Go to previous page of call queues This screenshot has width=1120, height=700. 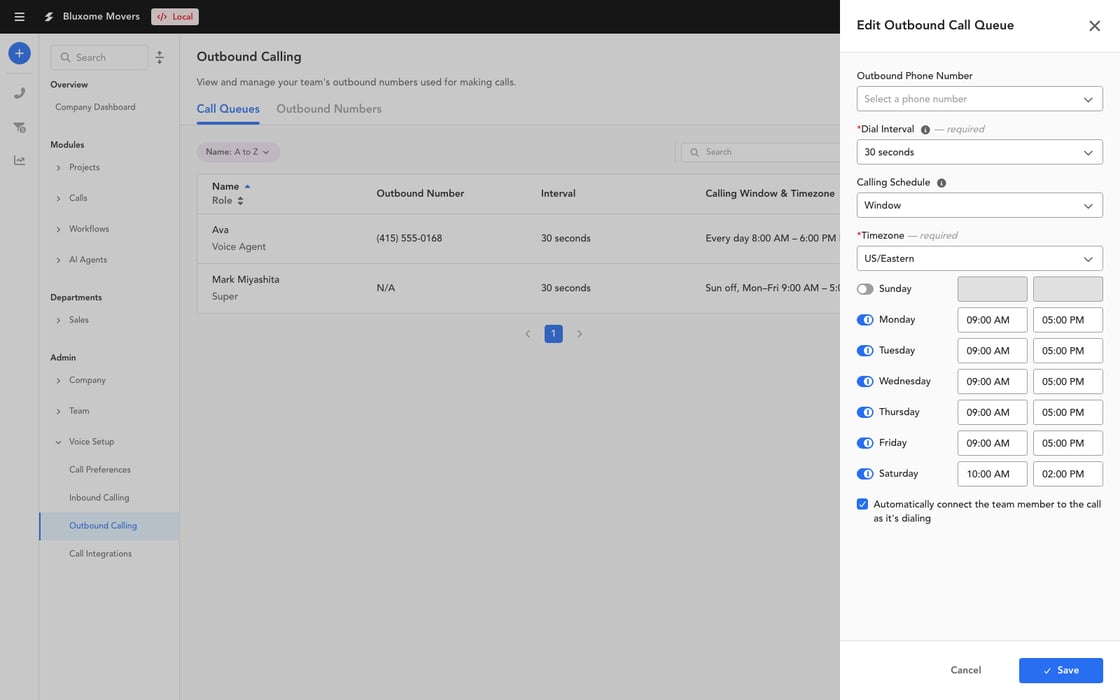(x=528, y=334)
